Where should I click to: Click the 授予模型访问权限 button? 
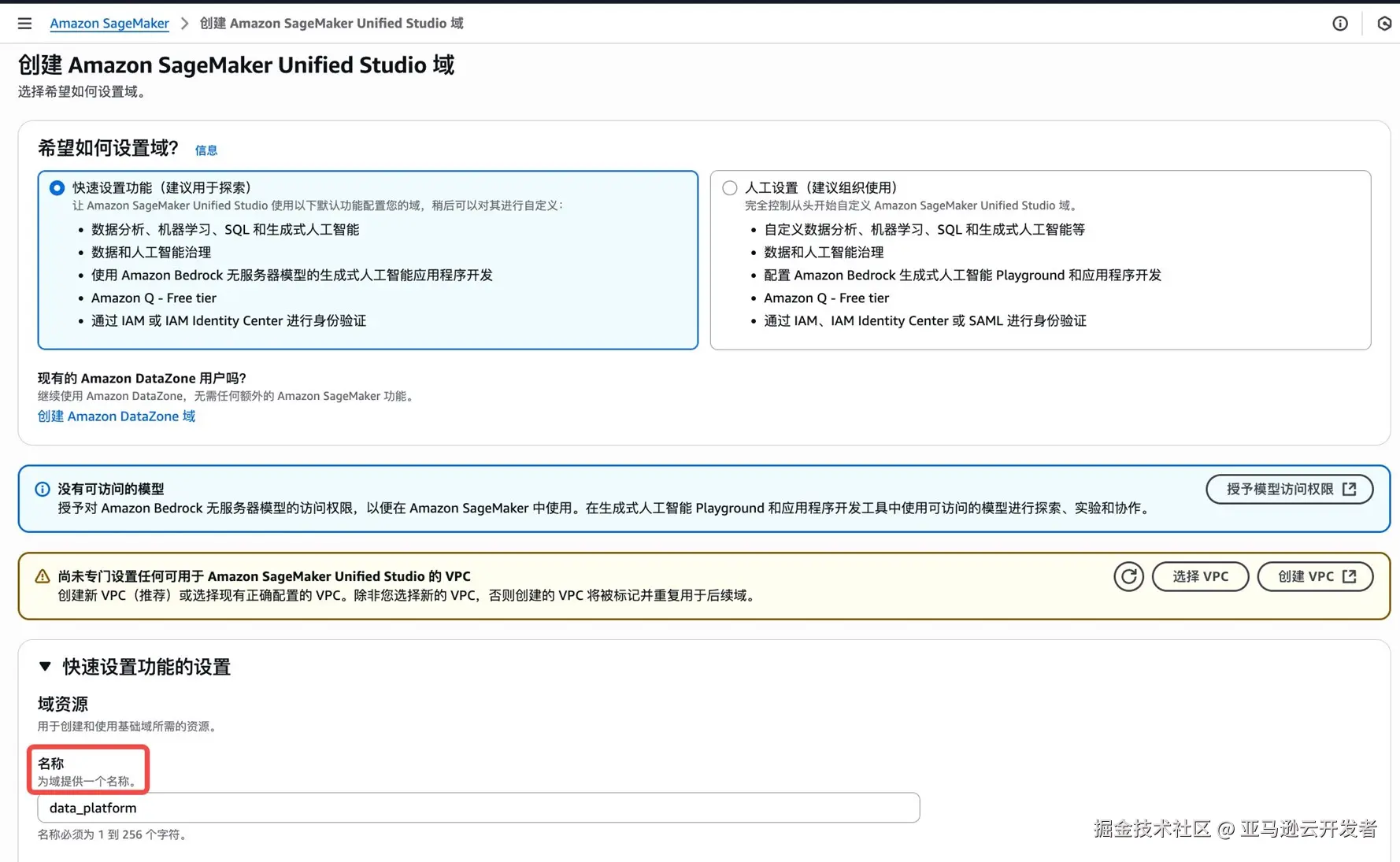[1289, 489]
